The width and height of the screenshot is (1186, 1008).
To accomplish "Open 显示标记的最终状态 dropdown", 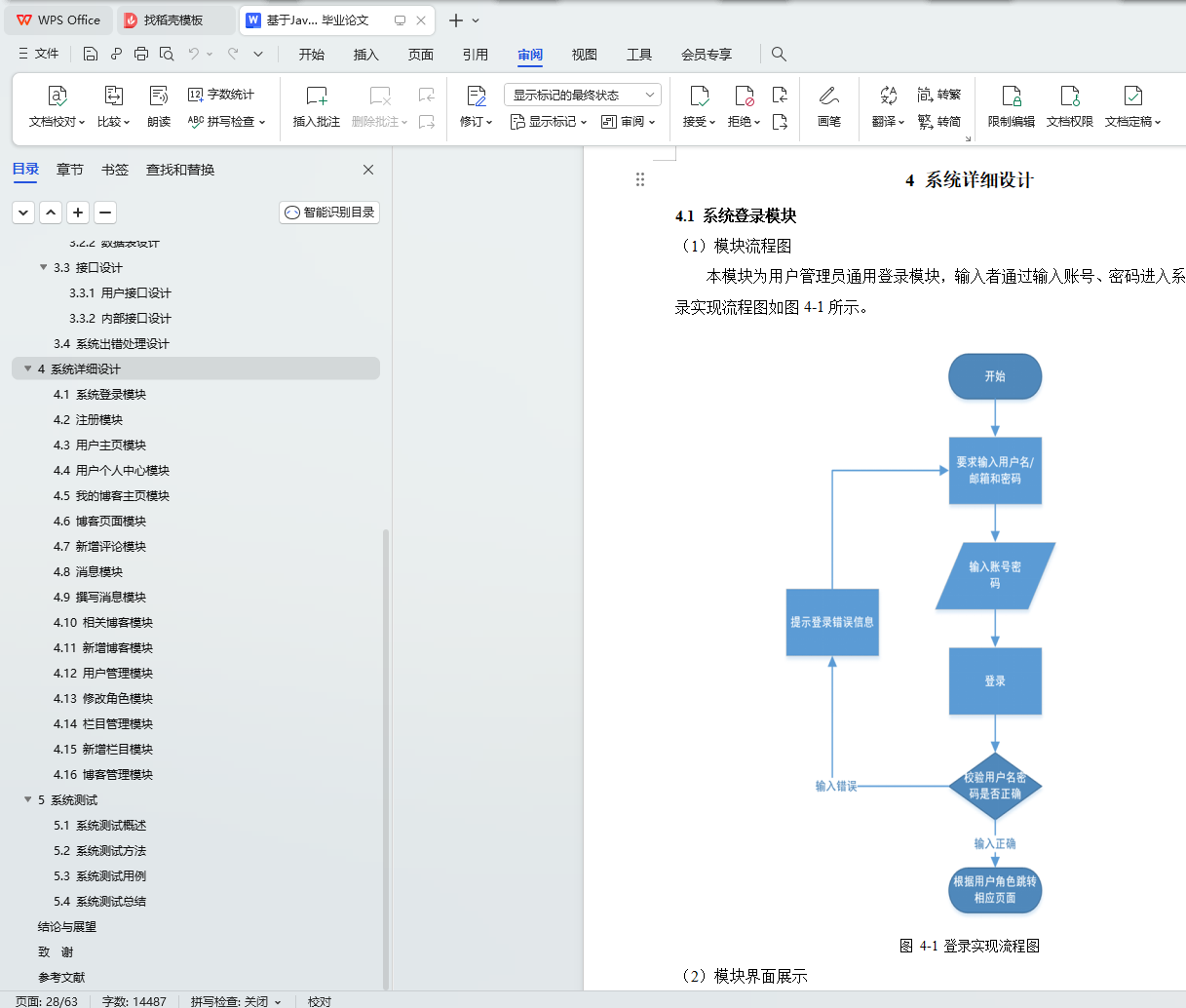I will (583, 95).
